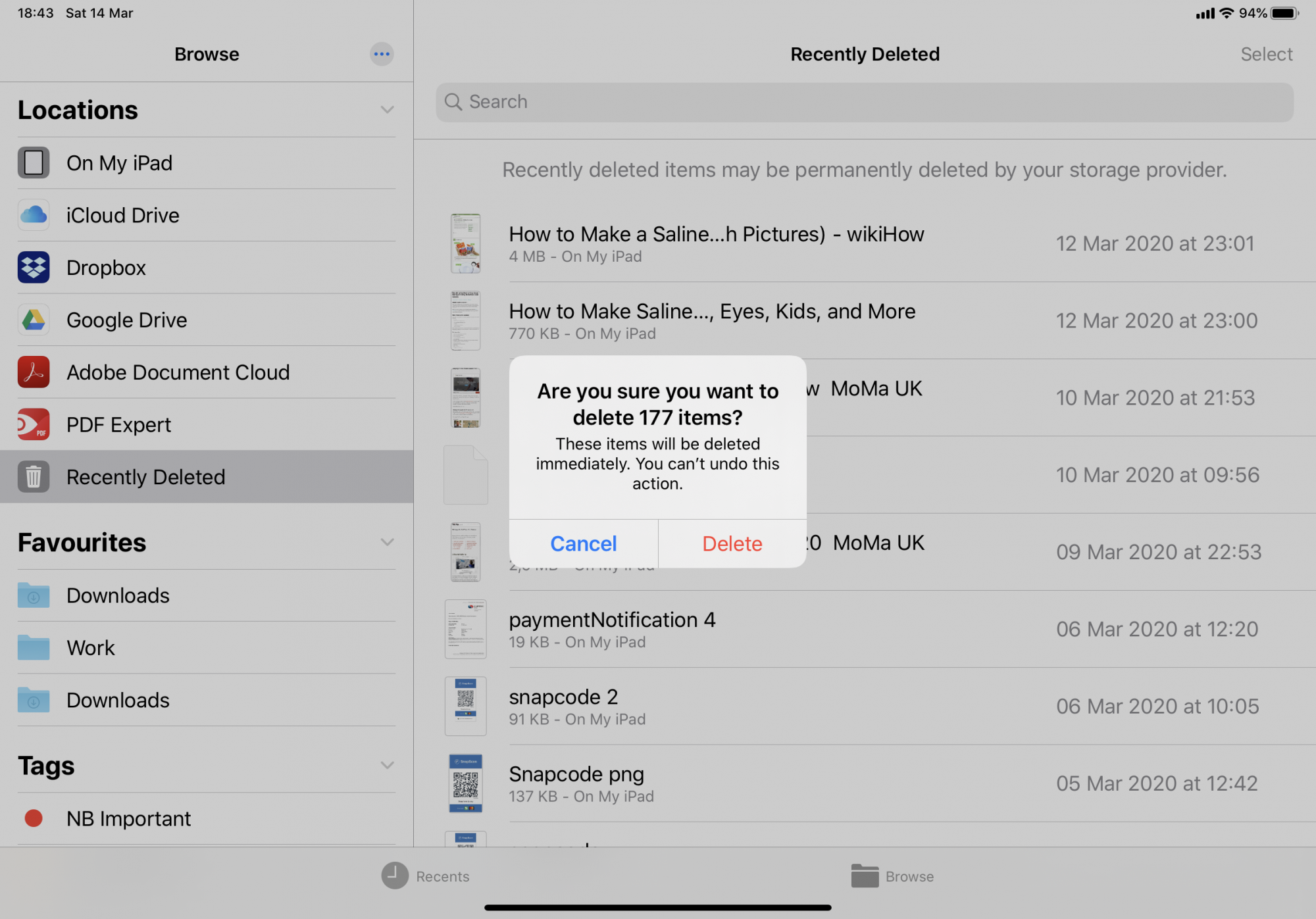Cancel the delete confirmation dialog
Viewport: 1316px width, 919px height.
point(583,543)
